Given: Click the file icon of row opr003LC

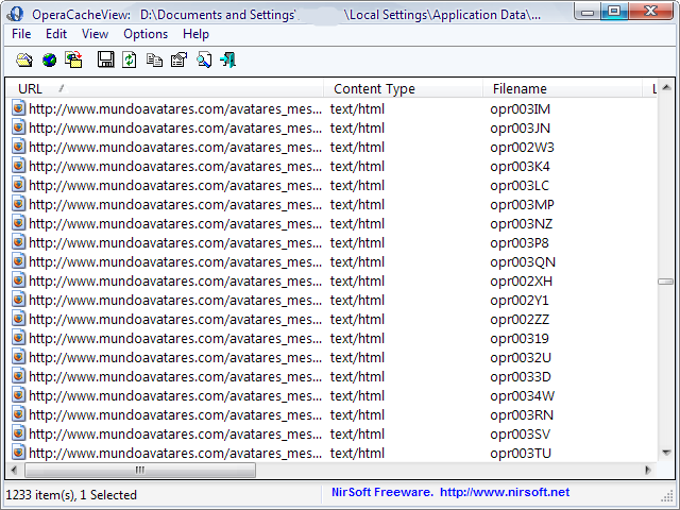Looking at the screenshot, I should [18, 185].
